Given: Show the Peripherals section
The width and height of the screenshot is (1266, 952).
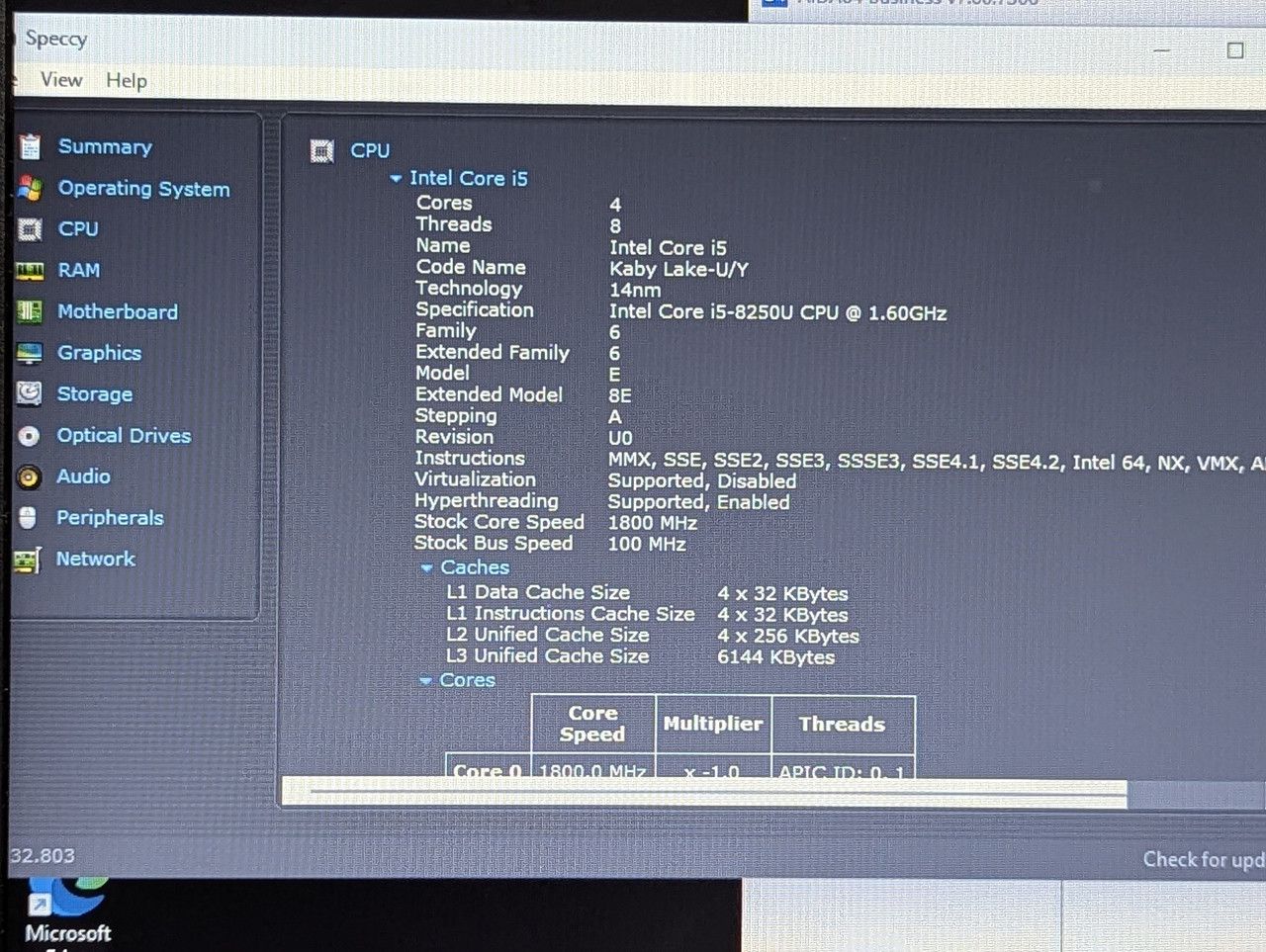Looking at the screenshot, I should point(110,518).
